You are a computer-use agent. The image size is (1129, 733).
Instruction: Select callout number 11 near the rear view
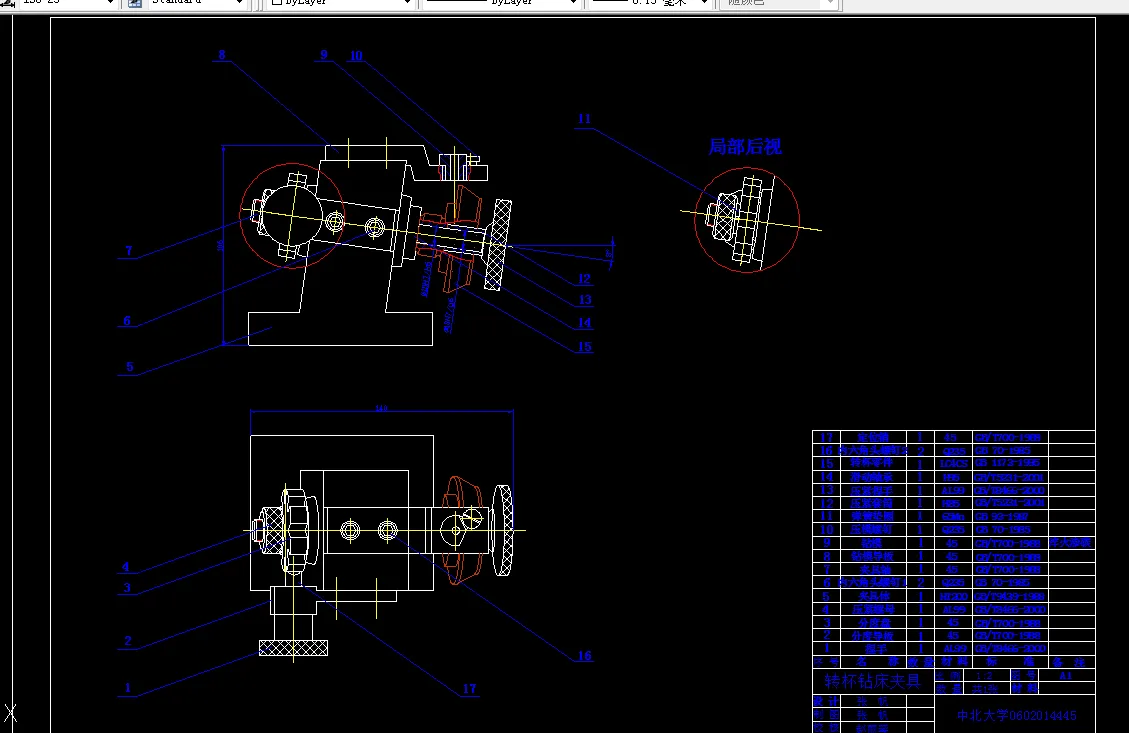[584, 119]
